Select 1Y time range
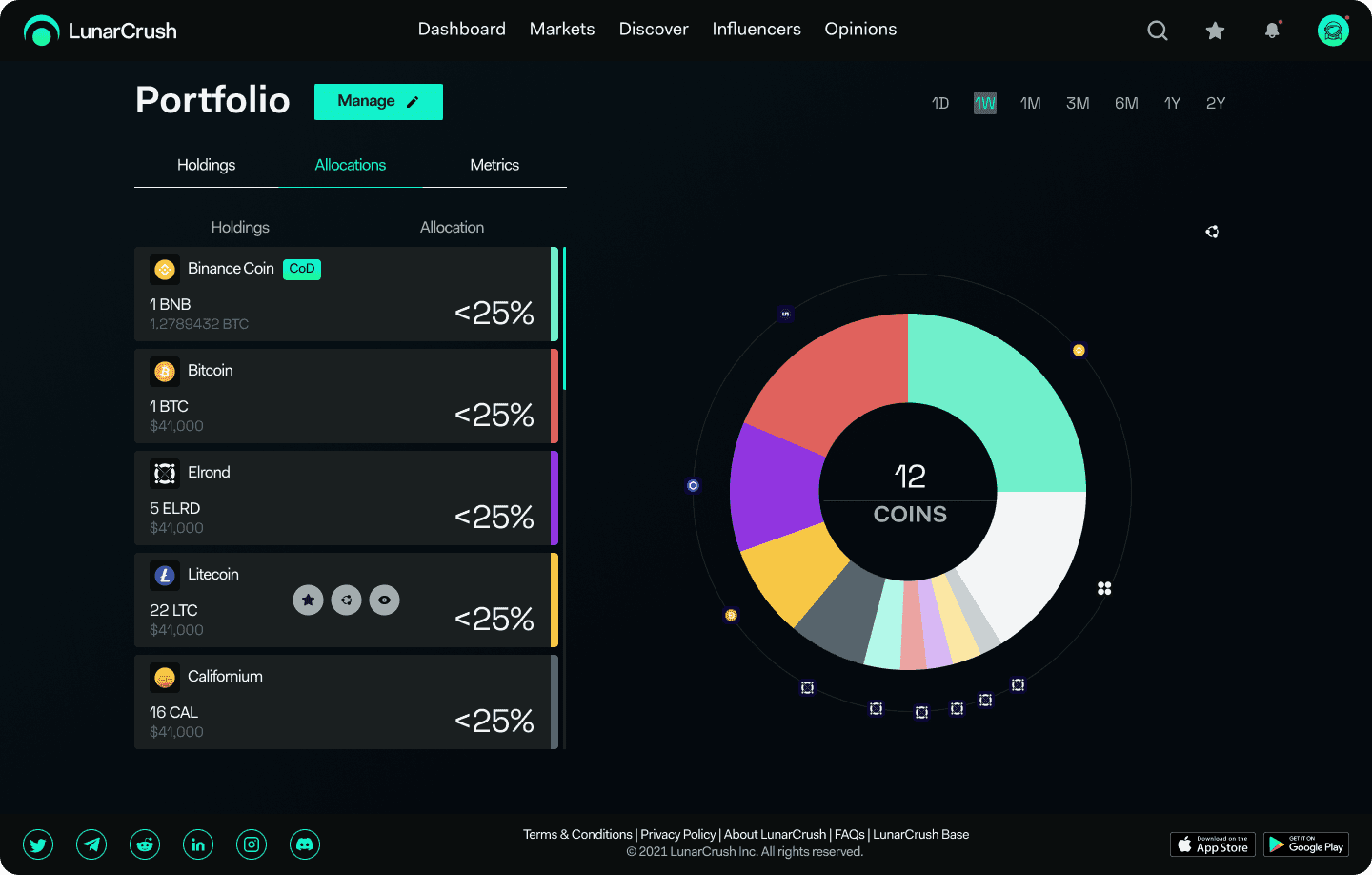The height and width of the screenshot is (875, 1372). 1172,103
